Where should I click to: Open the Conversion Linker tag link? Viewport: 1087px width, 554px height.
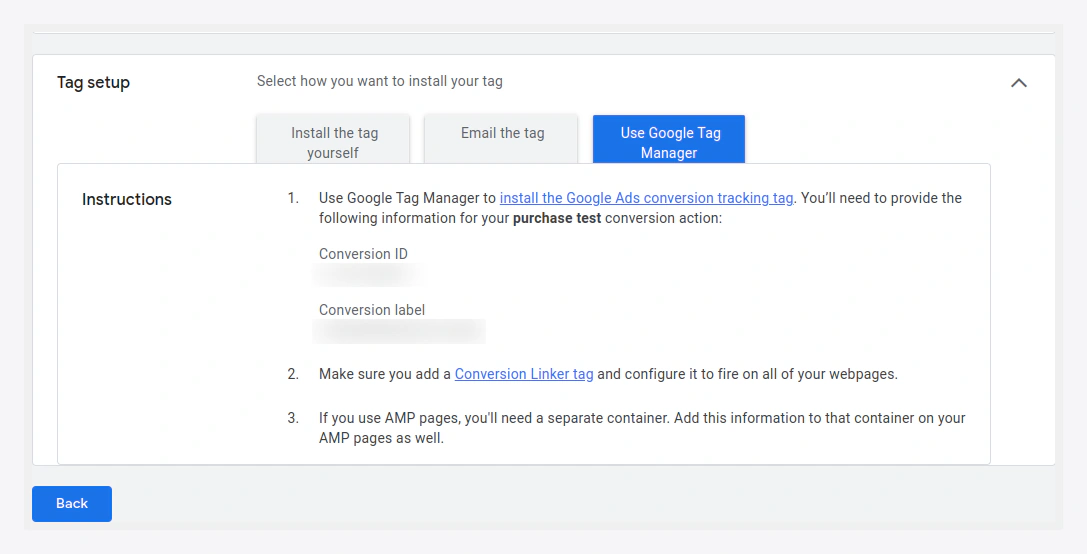tap(524, 374)
